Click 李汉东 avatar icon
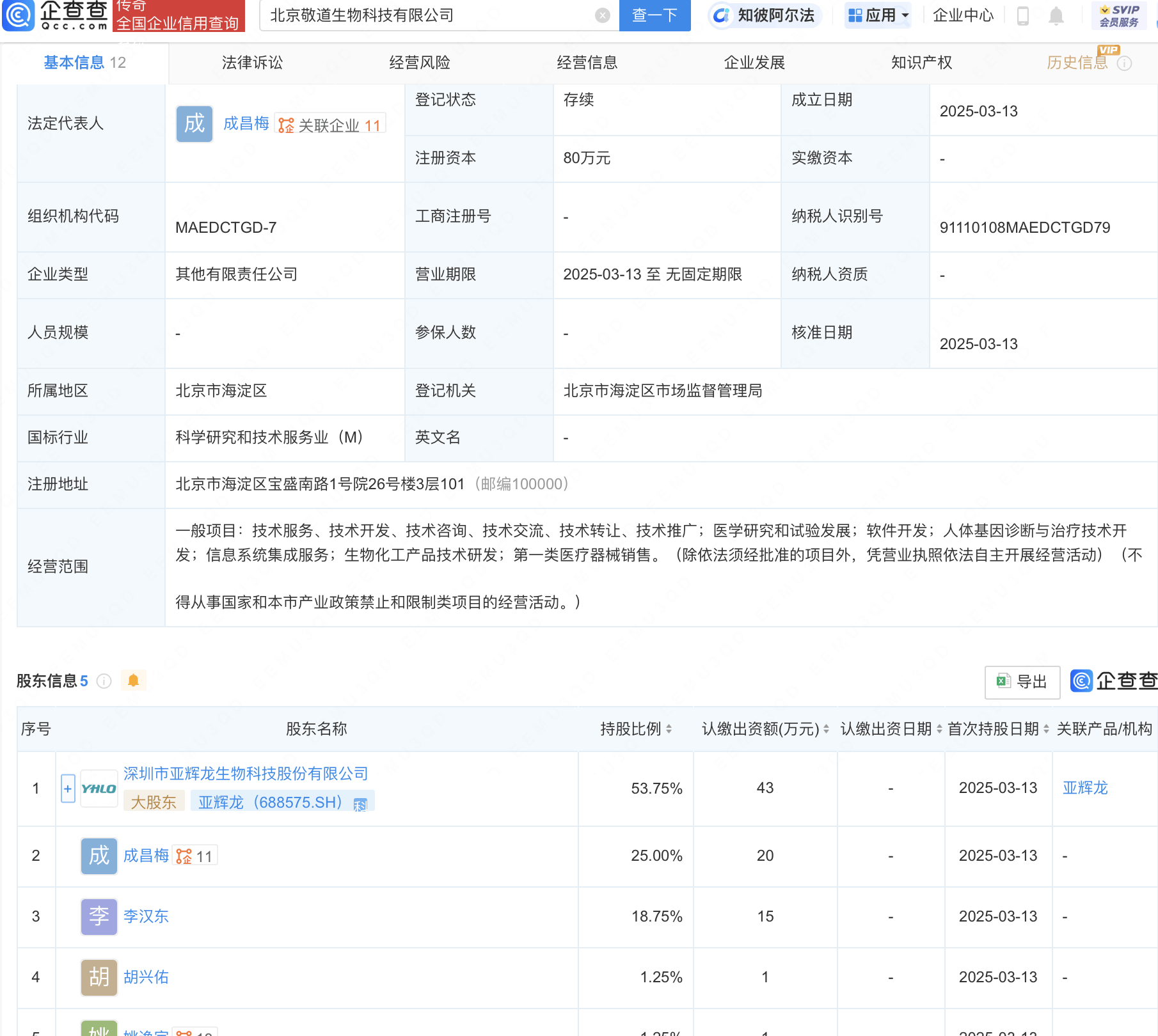Viewport: 1158px width, 1036px height. pyautogui.click(x=99, y=916)
